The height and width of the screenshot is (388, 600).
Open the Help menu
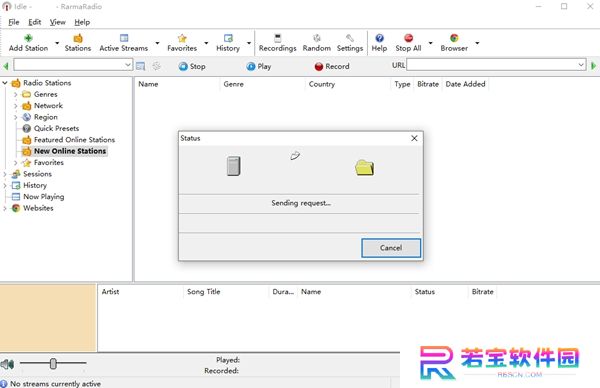coord(82,22)
